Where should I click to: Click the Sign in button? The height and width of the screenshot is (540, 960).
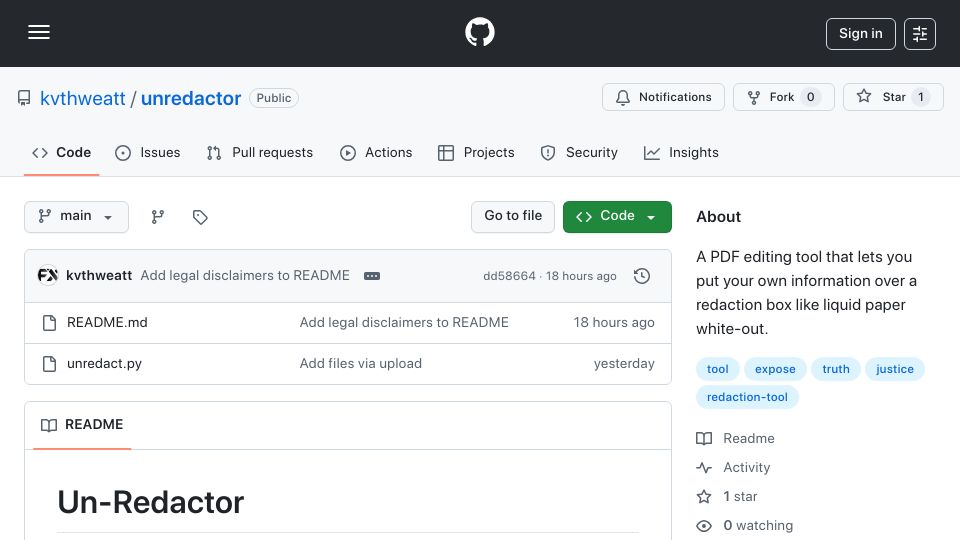coord(860,34)
